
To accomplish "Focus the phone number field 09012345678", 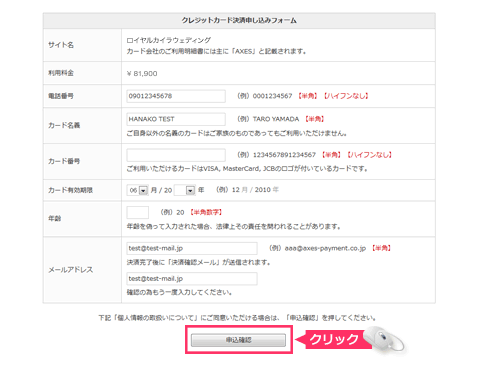I will coord(176,96).
